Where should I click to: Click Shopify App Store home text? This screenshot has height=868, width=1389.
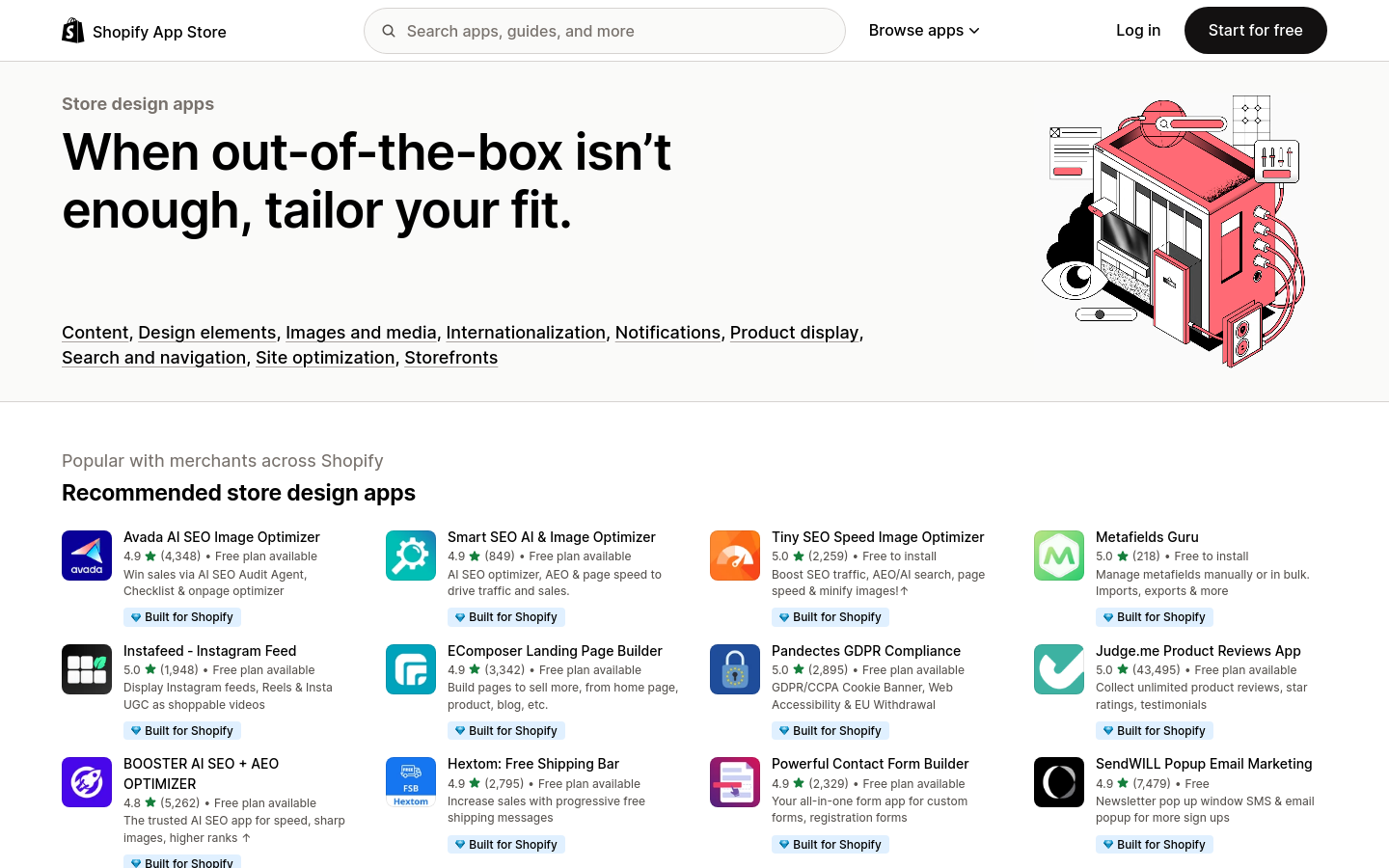point(159,32)
